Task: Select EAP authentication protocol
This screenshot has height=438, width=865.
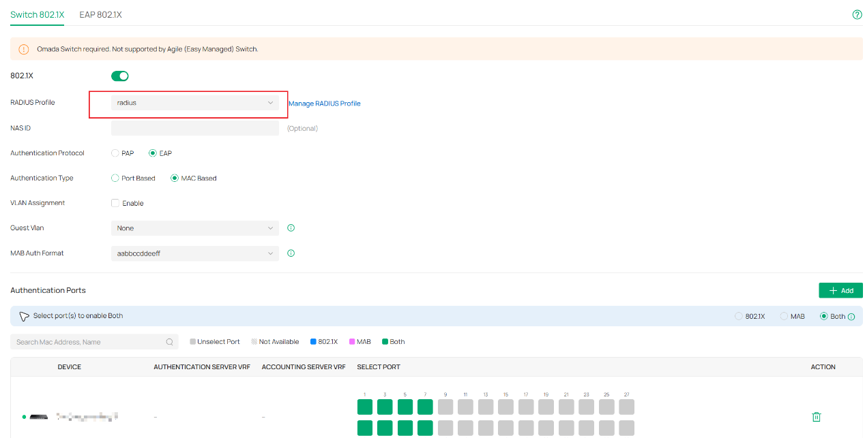Action: pos(152,153)
